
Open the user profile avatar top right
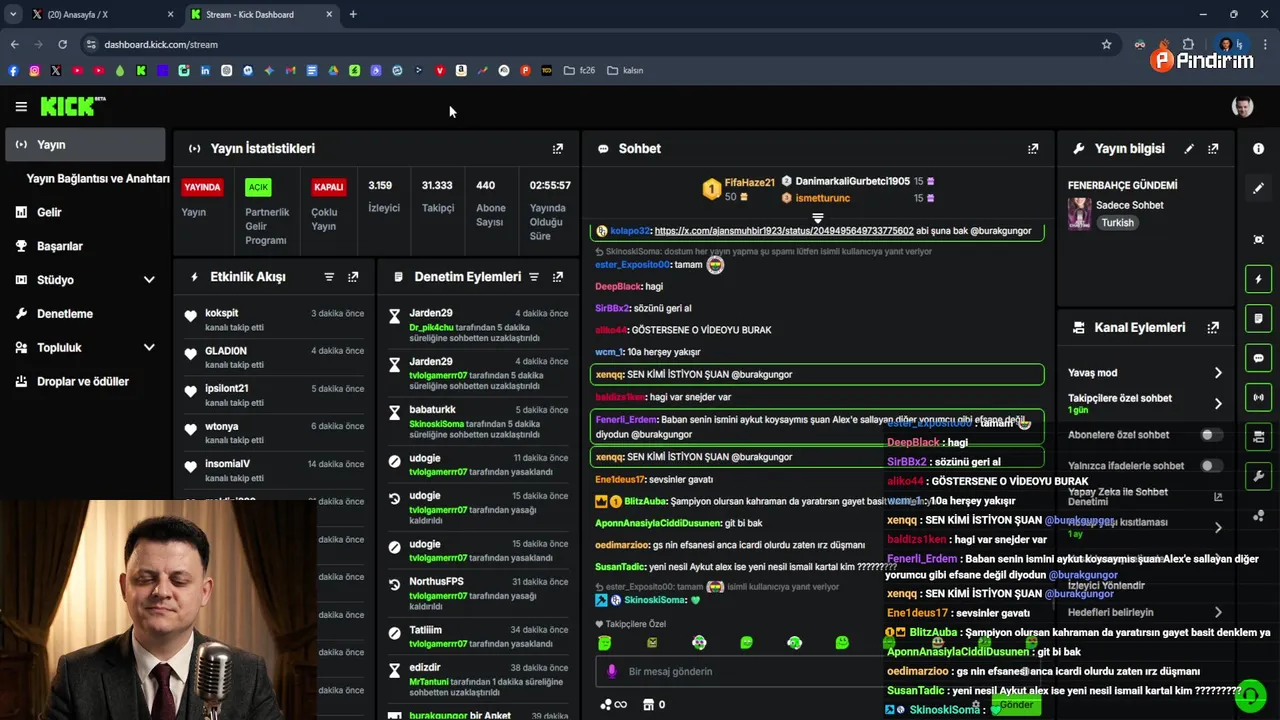point(1242,106)
